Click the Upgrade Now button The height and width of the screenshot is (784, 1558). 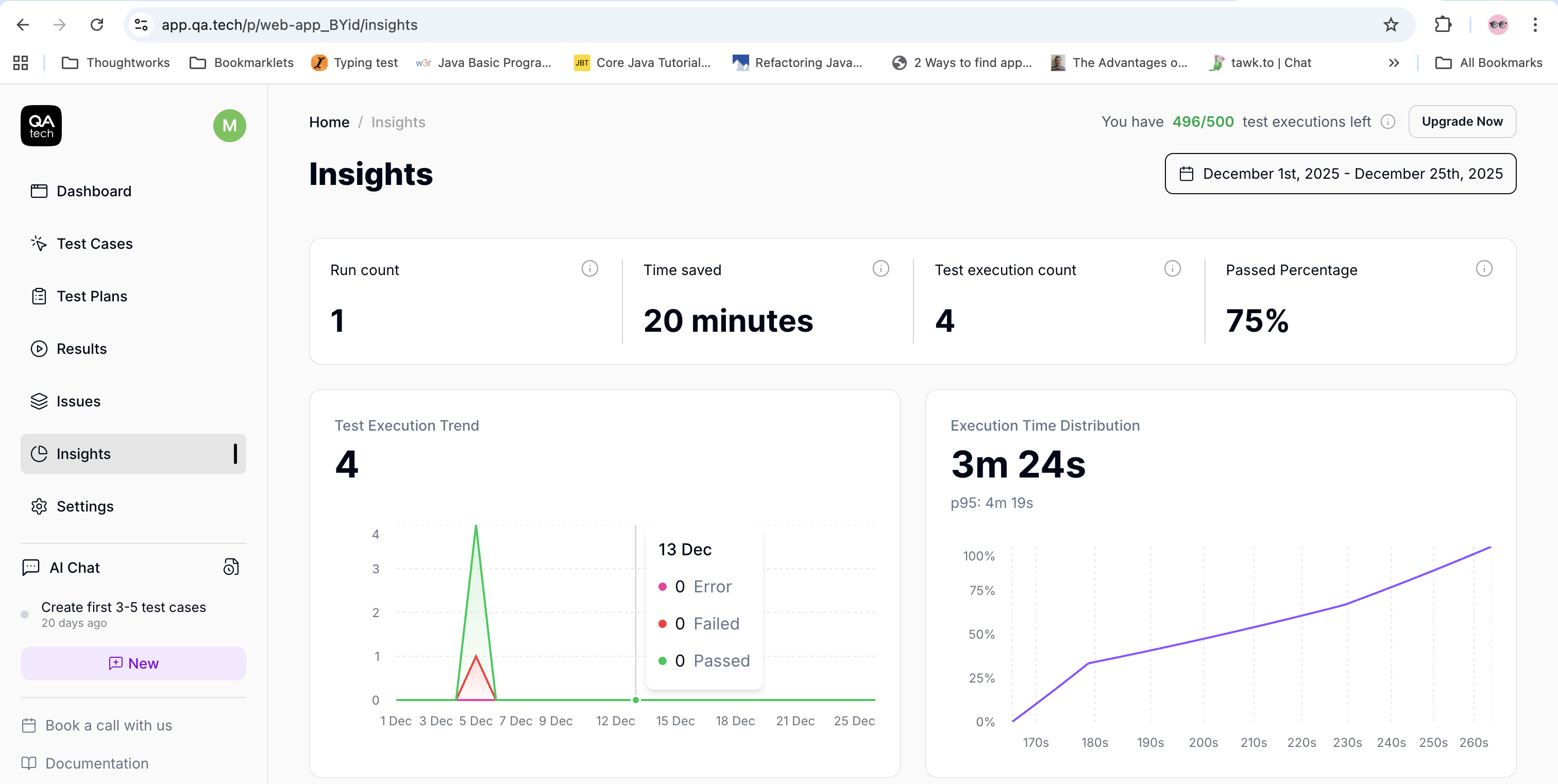[1461, 122]
